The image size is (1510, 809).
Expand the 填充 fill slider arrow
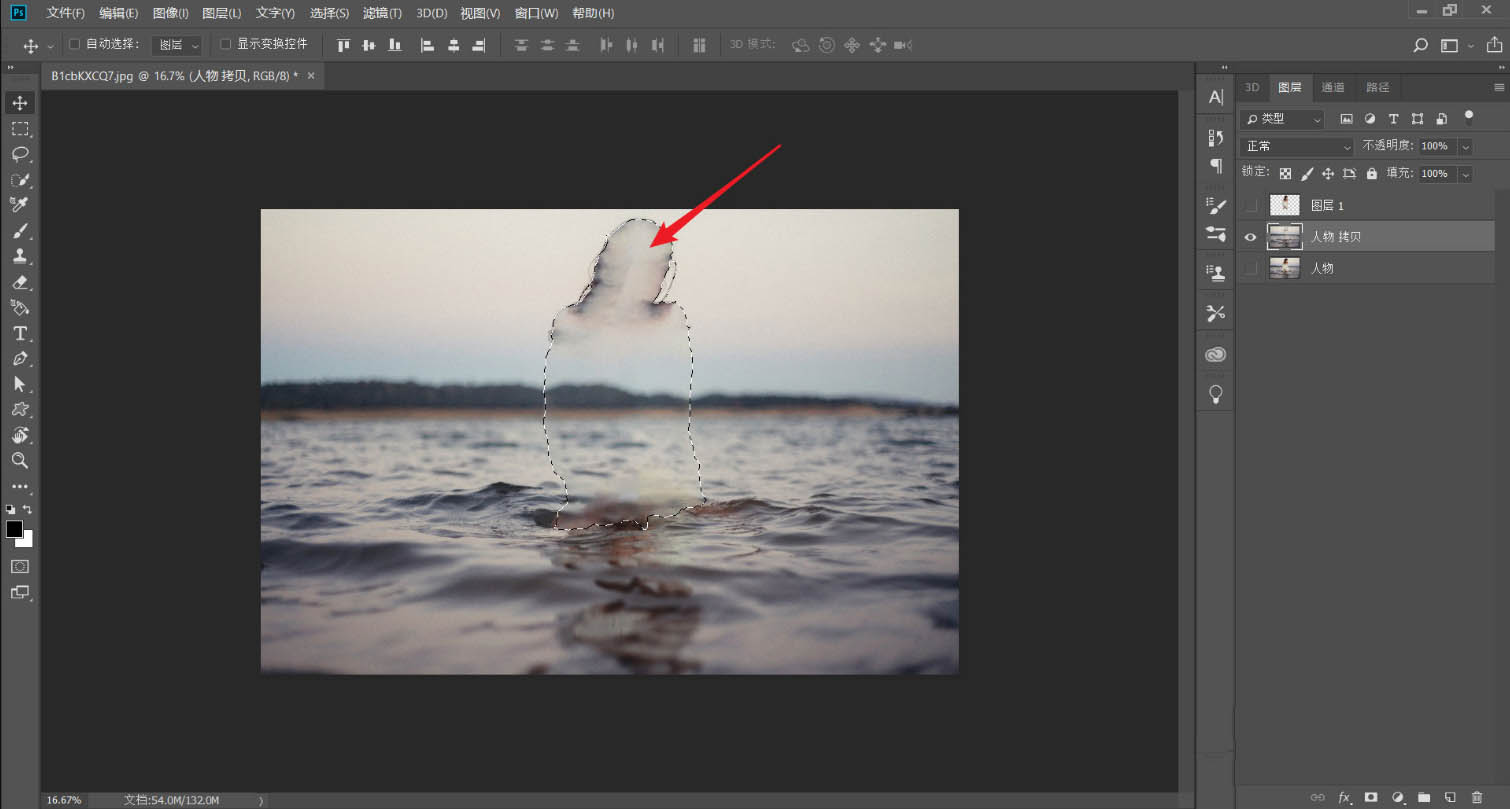coord(1465,174)
